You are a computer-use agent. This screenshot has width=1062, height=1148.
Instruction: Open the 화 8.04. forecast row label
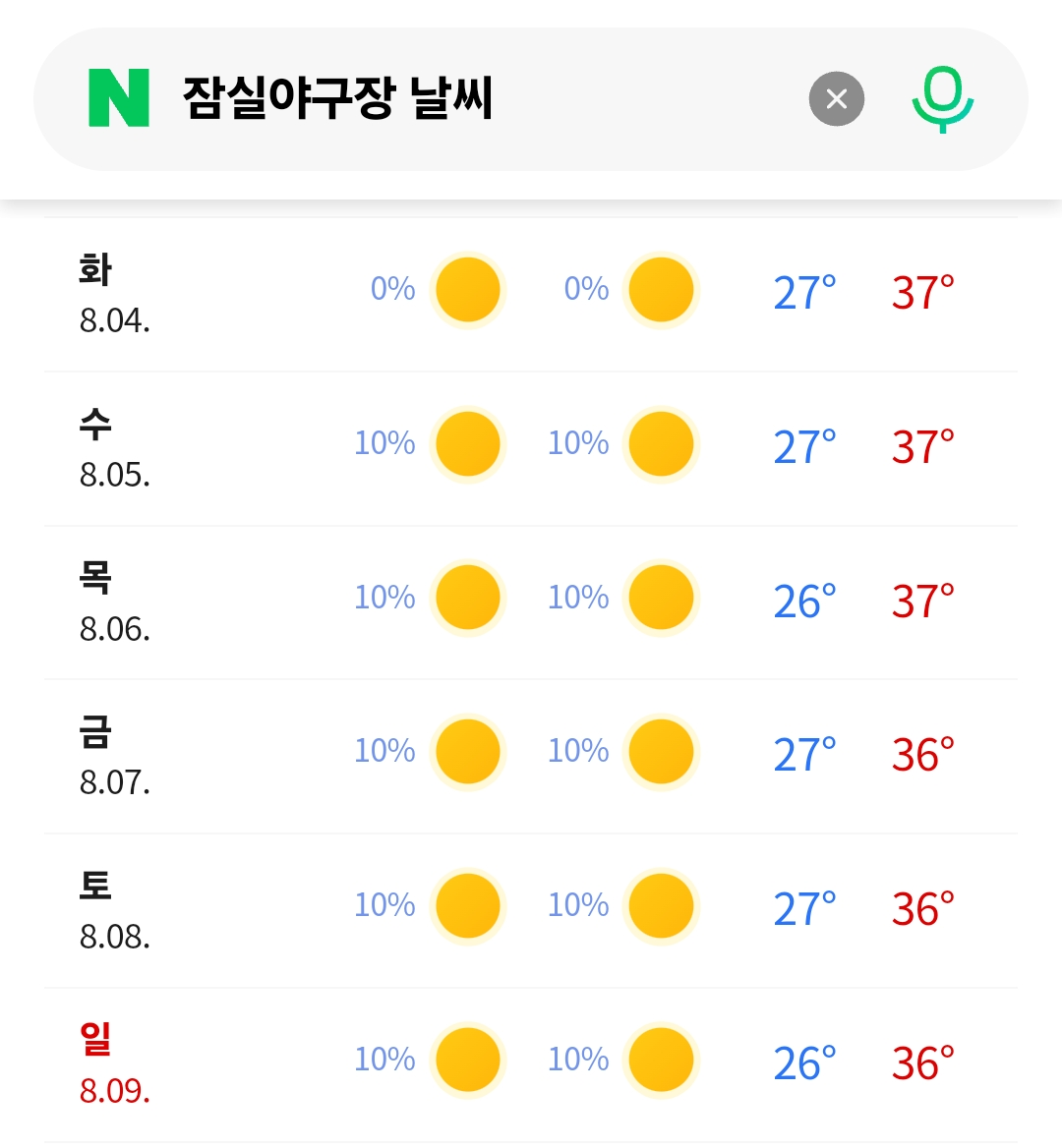(x=115, y=294)
